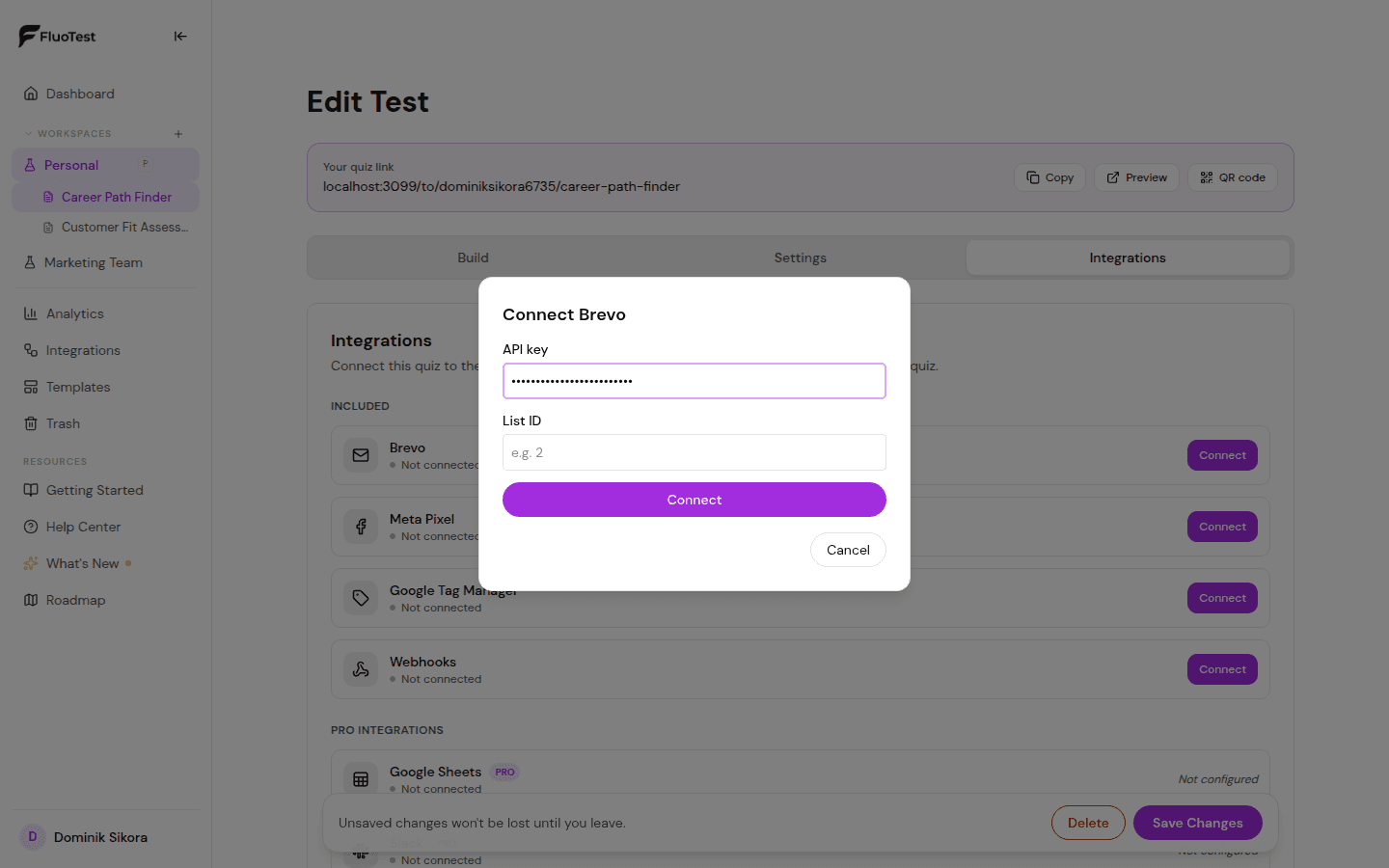This screenshot has width=1389, height=868.
Task: Select the Integrations tab
Action: click(1128, 258)
